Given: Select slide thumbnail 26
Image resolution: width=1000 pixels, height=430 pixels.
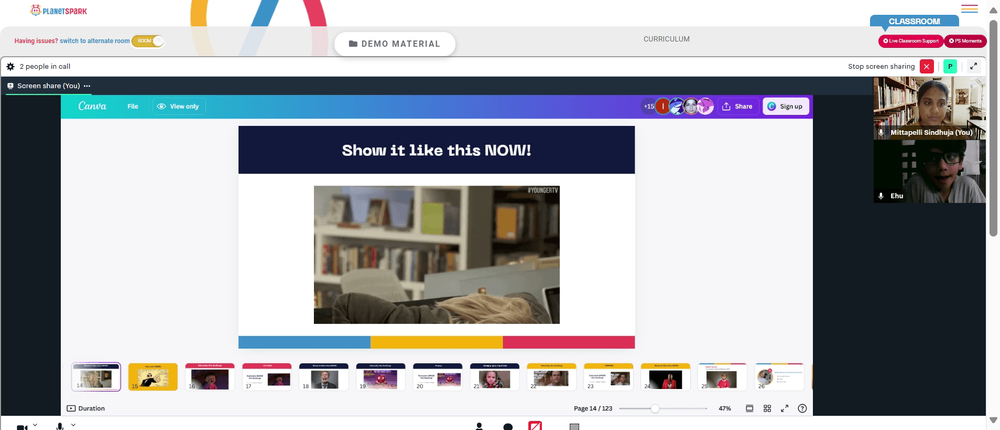Looking at the screenshot, I should [779, 376].
